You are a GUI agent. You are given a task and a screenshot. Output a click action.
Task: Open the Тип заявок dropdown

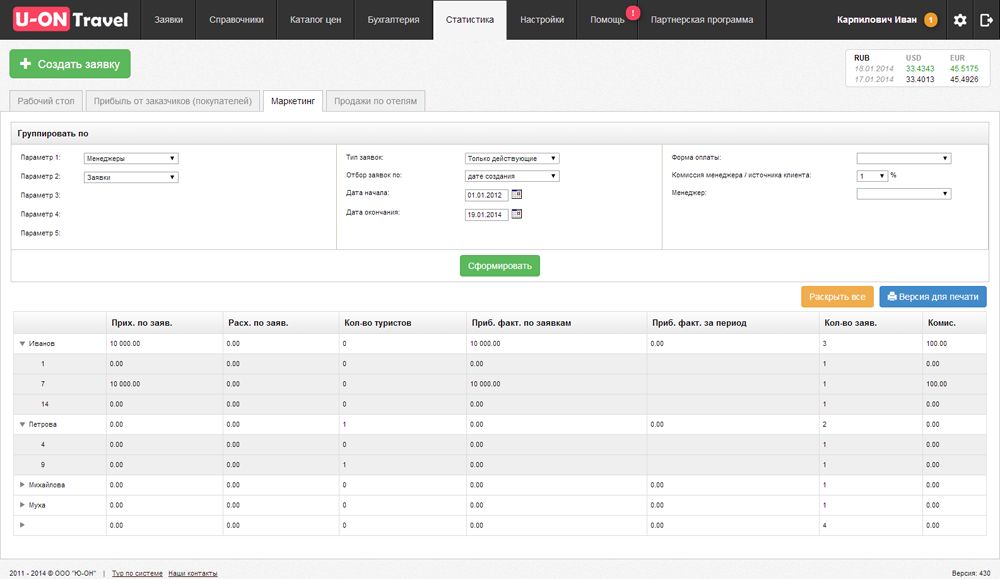pos(511,158)
